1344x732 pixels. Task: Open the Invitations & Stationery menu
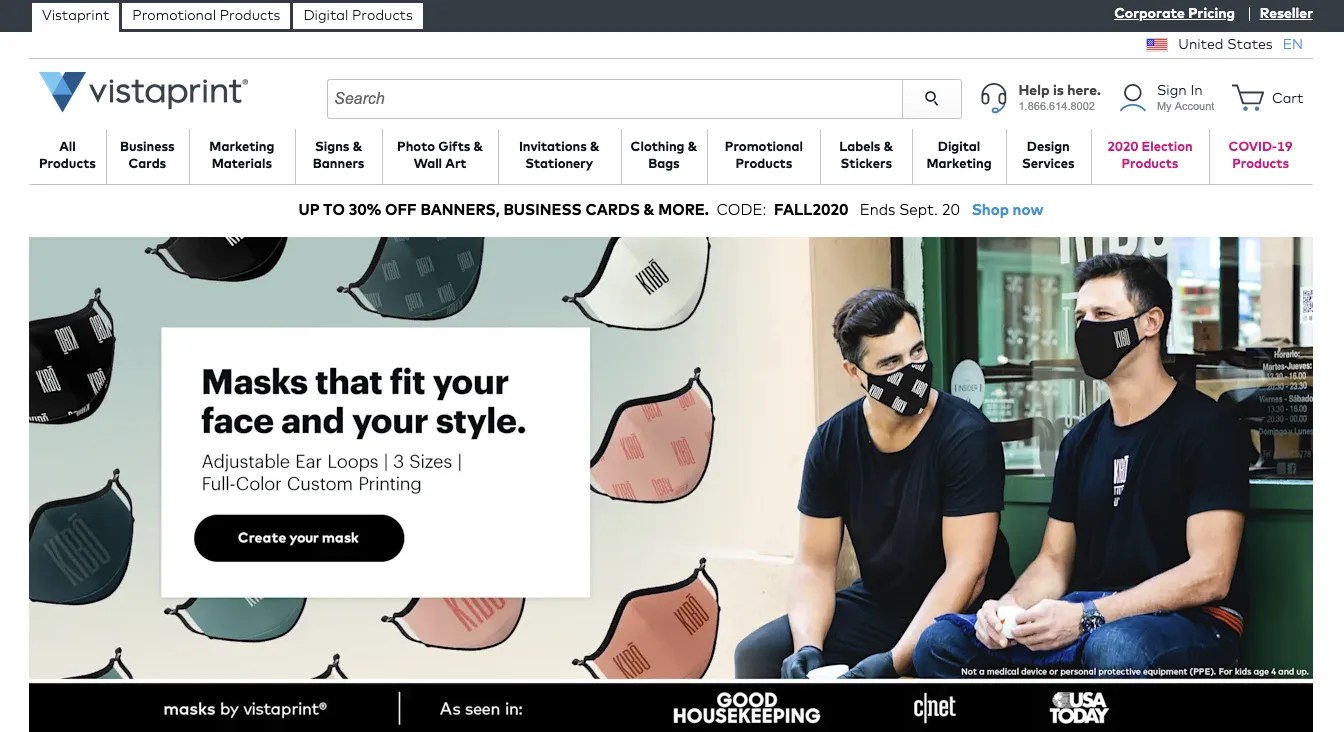[559, 155]
